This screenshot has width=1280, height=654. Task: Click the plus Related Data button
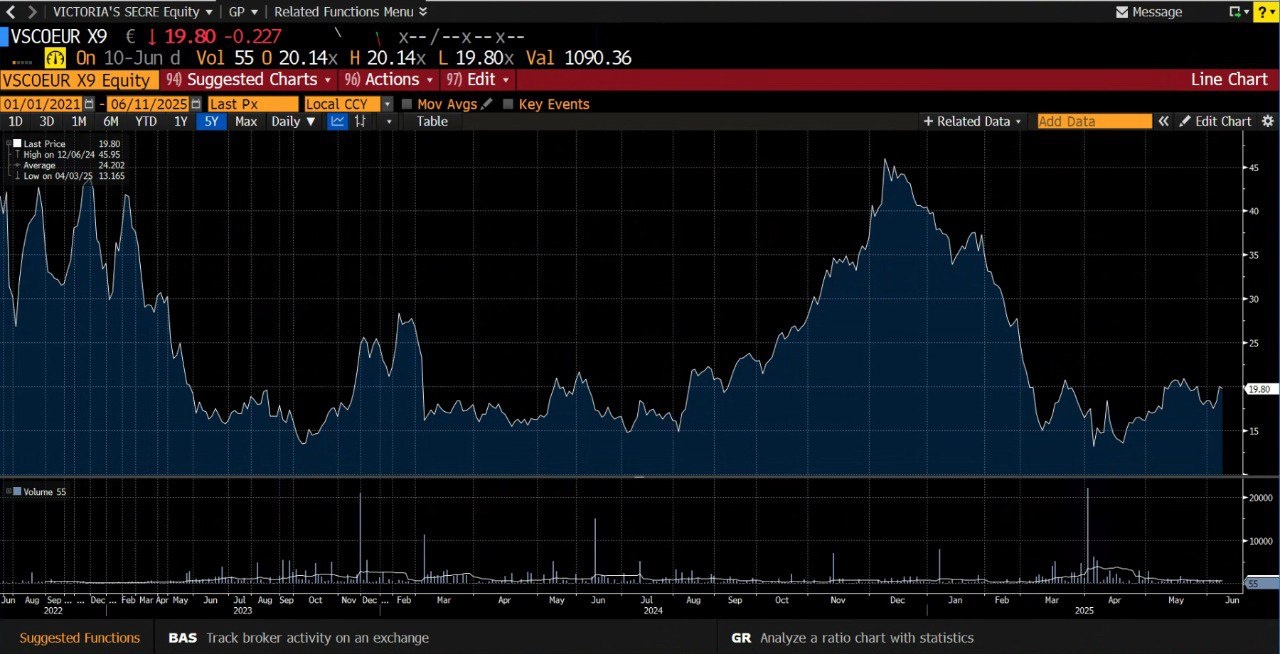pos(972,121)
